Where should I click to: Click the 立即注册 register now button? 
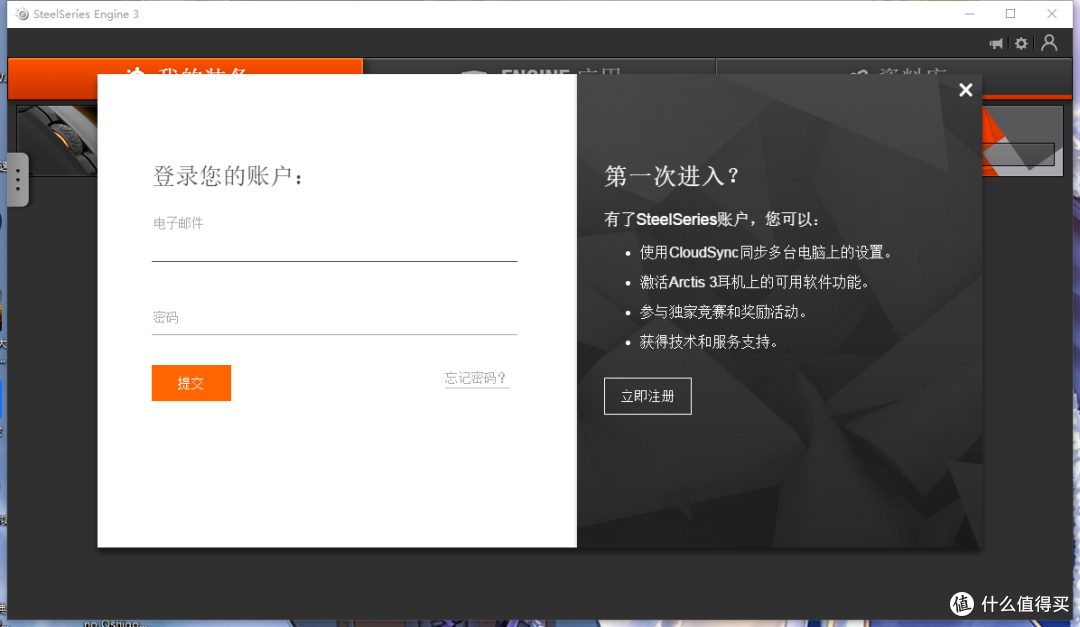click(x=647, y=396)
